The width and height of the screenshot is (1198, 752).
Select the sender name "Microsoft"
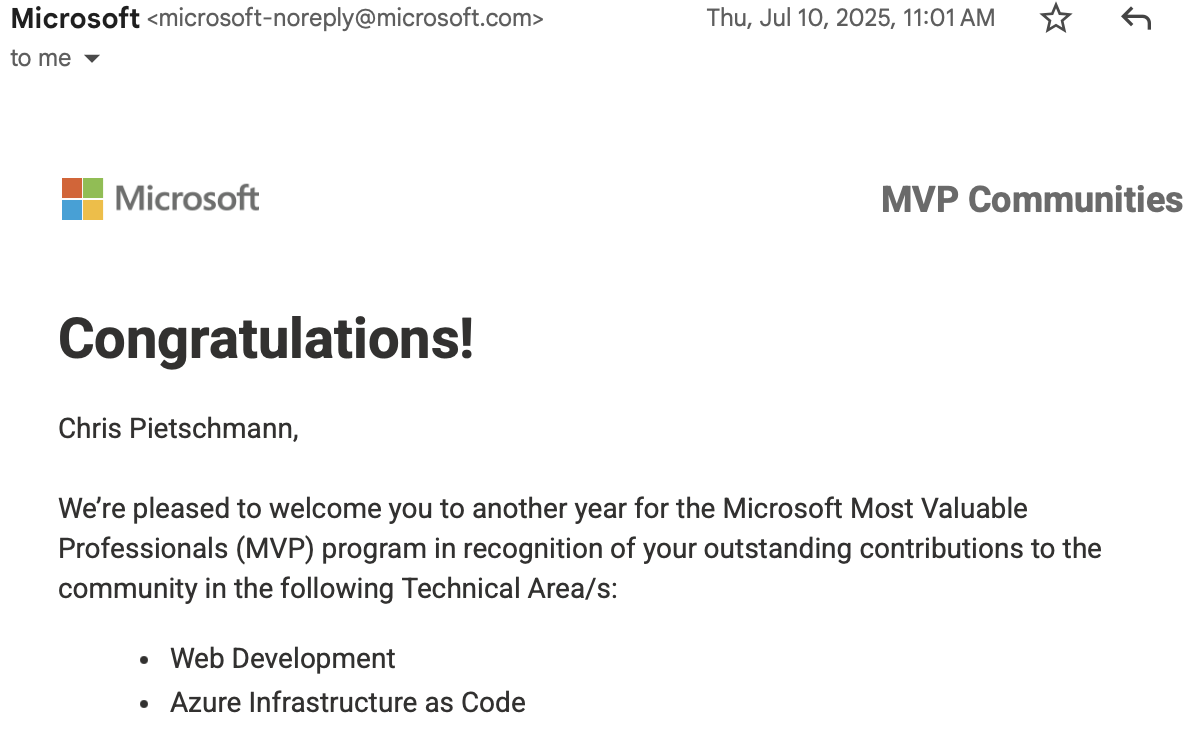pyautogui.click(x=74, y=18)
